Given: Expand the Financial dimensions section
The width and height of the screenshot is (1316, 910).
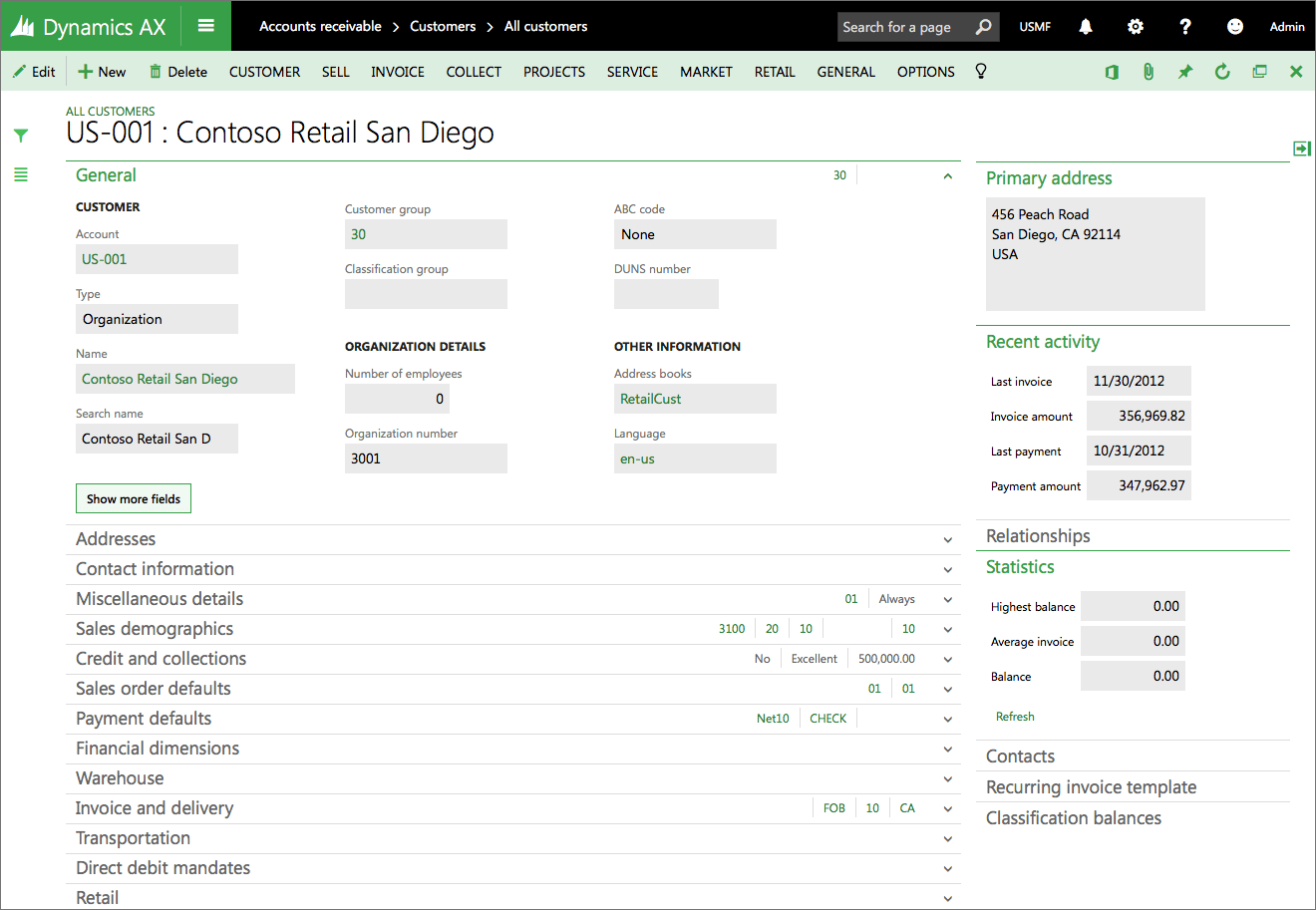Looking at the screenshot, I should 513,749.
